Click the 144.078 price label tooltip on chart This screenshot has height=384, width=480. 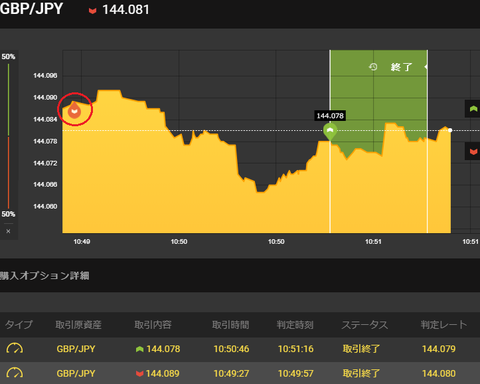click(330, 116)
